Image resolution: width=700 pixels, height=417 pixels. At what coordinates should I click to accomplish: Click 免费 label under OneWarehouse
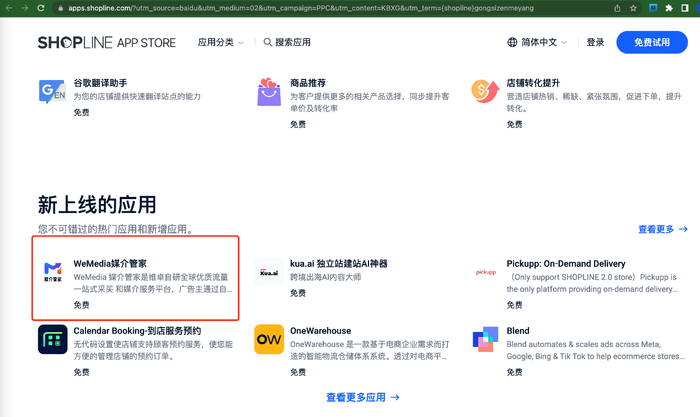(x=298, y=372)
